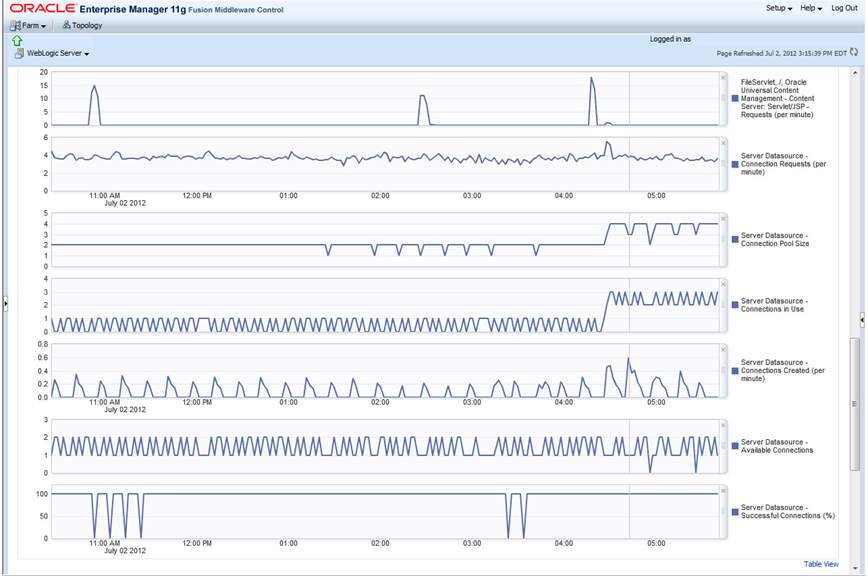The width and height of the screenshot is (868, 576).
Task: Remove the Connections in Use chart
Action: pos(723,284)
